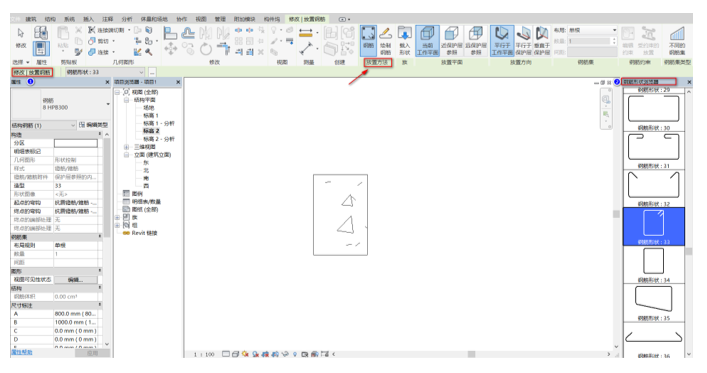Open the Layout (布局) dropdown in ribbon
This screenshot has width=707, height=373.
[592, 30]
